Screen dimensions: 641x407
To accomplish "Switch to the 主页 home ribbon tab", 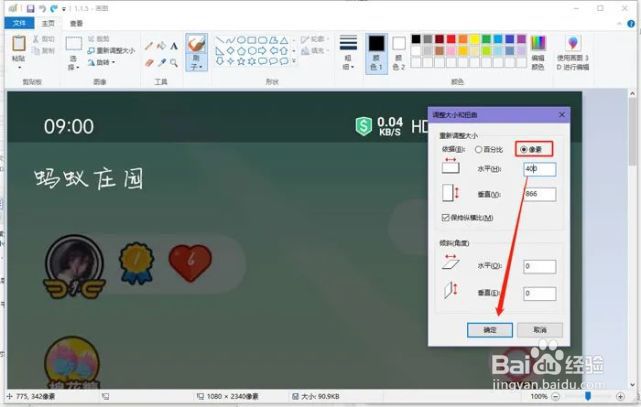I will click(48, 23).
